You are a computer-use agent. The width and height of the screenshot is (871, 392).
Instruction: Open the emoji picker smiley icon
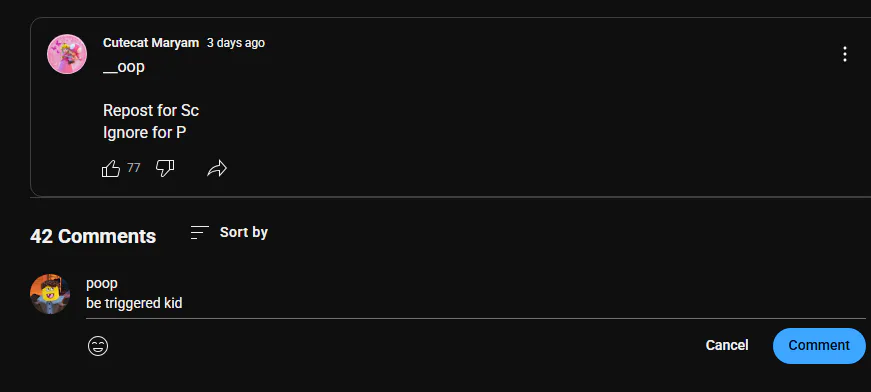98,346
